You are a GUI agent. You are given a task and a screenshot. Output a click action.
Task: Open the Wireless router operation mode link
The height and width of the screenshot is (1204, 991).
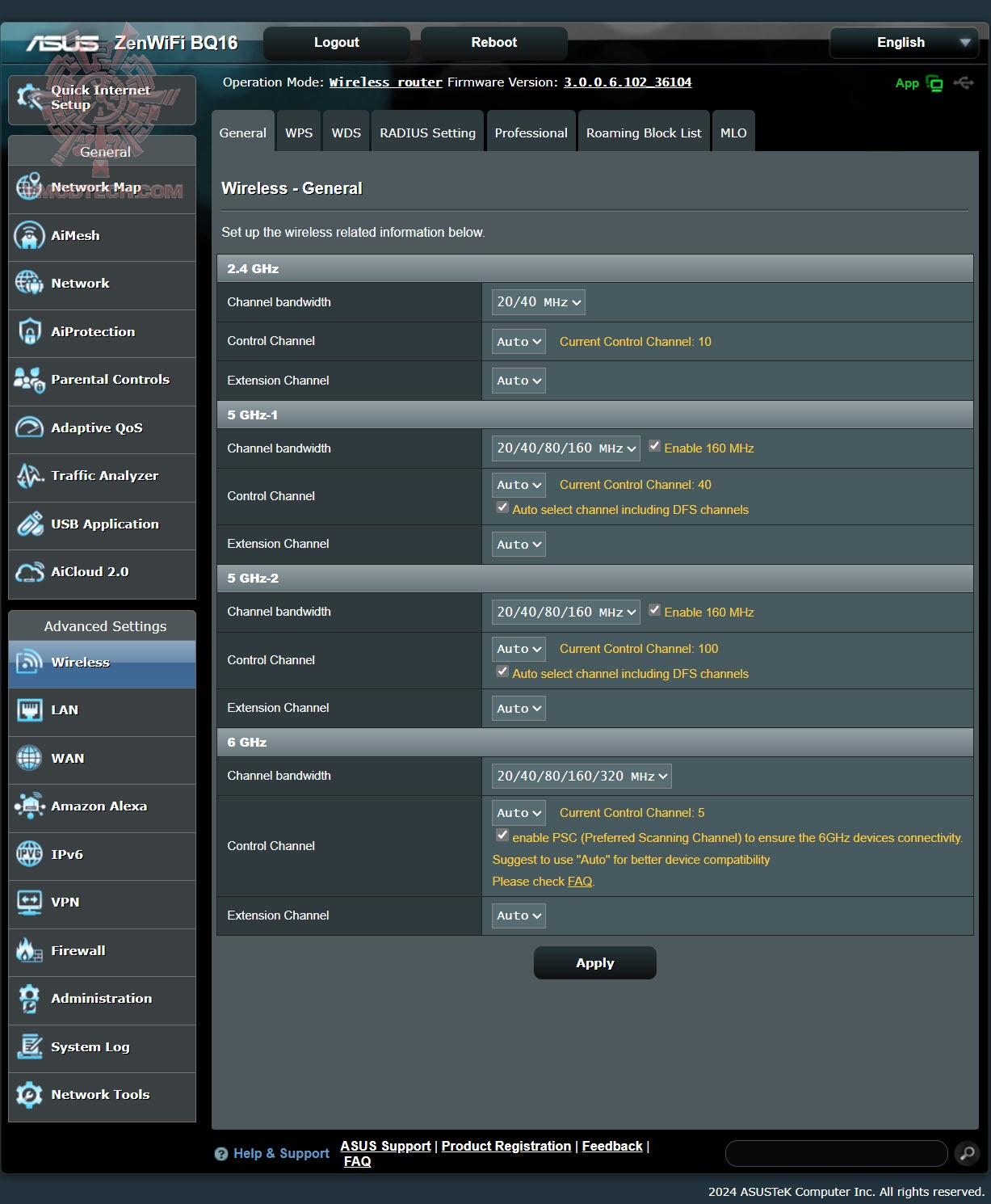click(x=386, y=82)
